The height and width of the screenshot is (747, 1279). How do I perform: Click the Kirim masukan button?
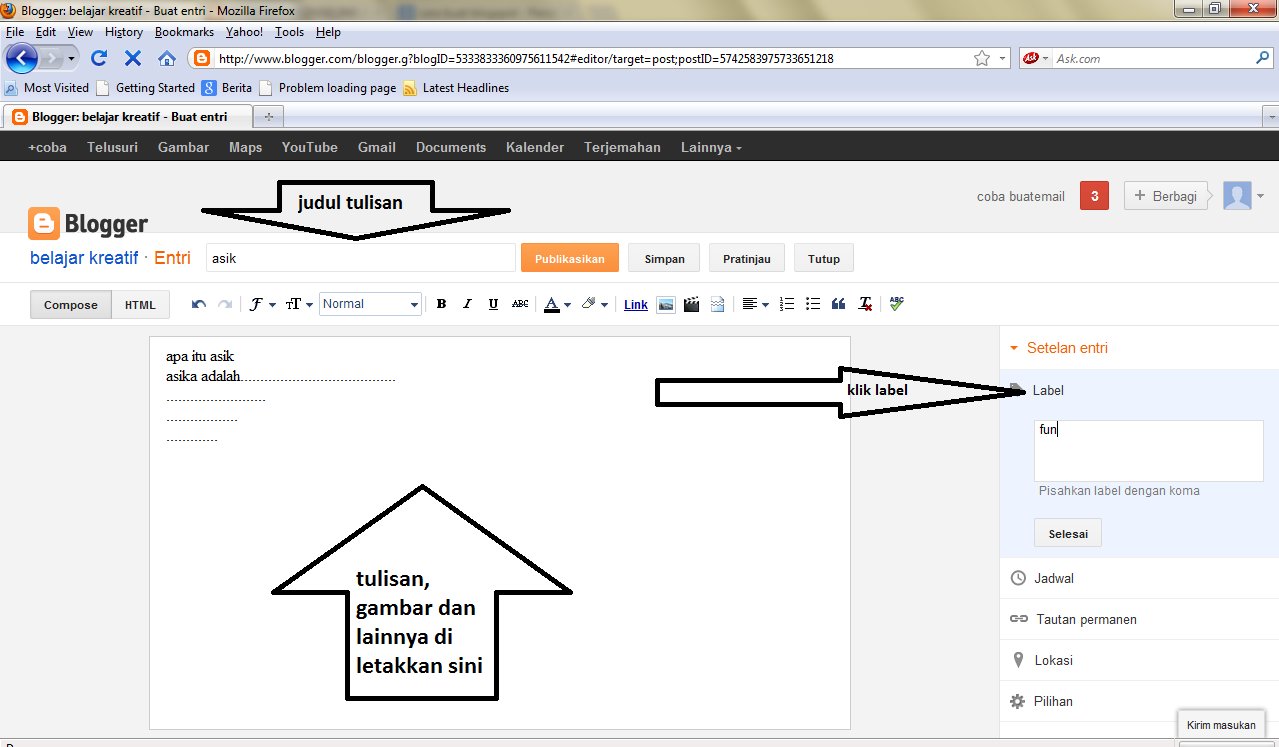(1221, 725)
